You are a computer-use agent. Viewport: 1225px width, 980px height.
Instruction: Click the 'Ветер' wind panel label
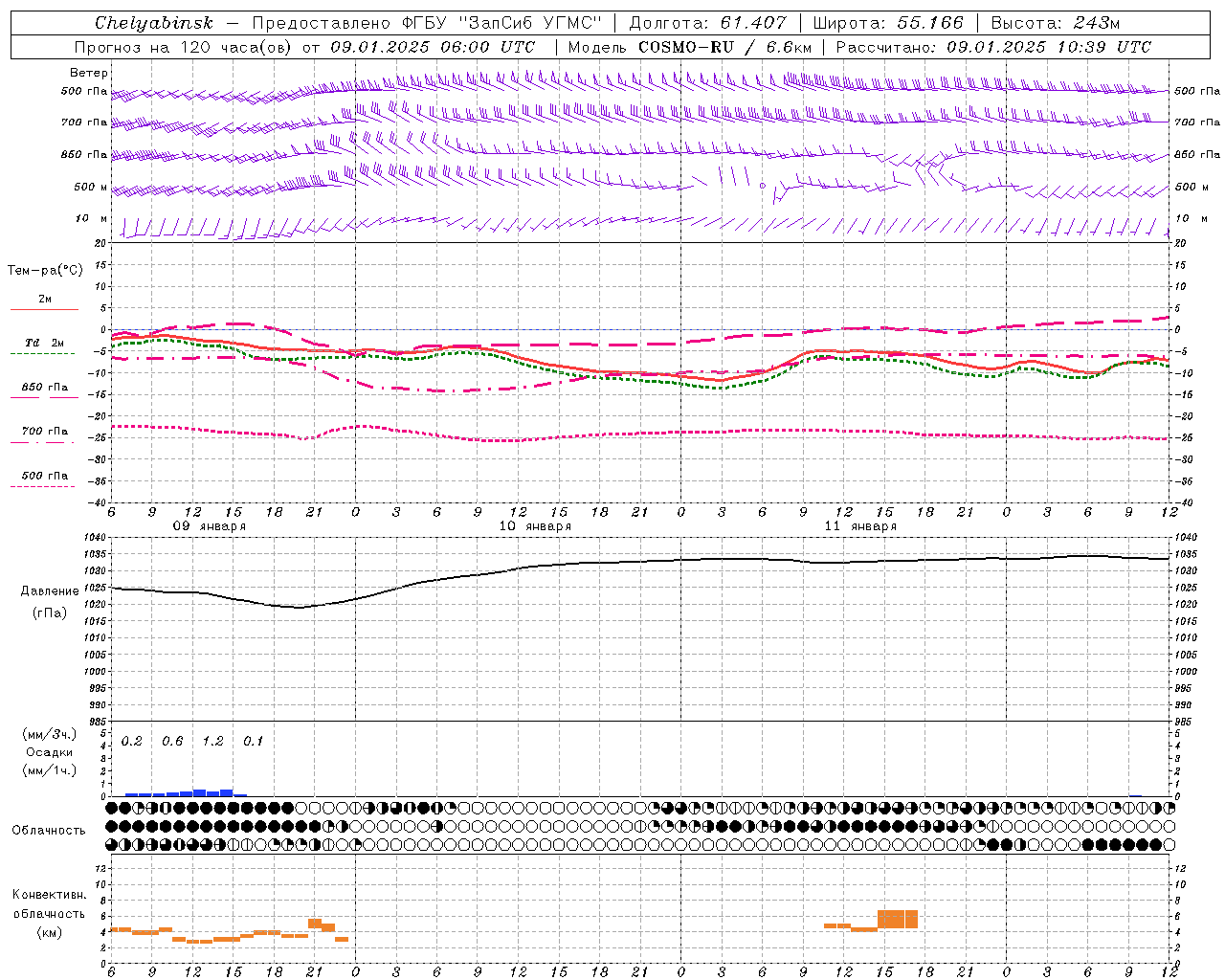(89, 73)
